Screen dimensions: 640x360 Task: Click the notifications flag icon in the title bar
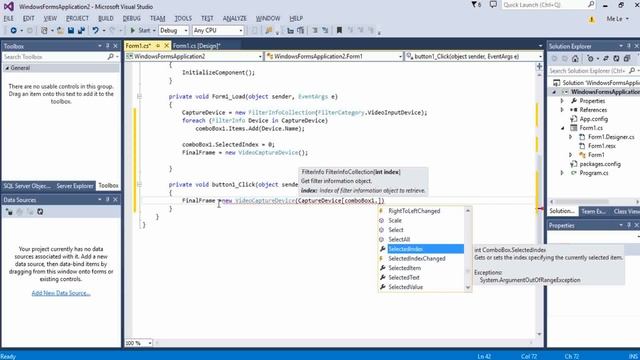click(x=476, y=5)
